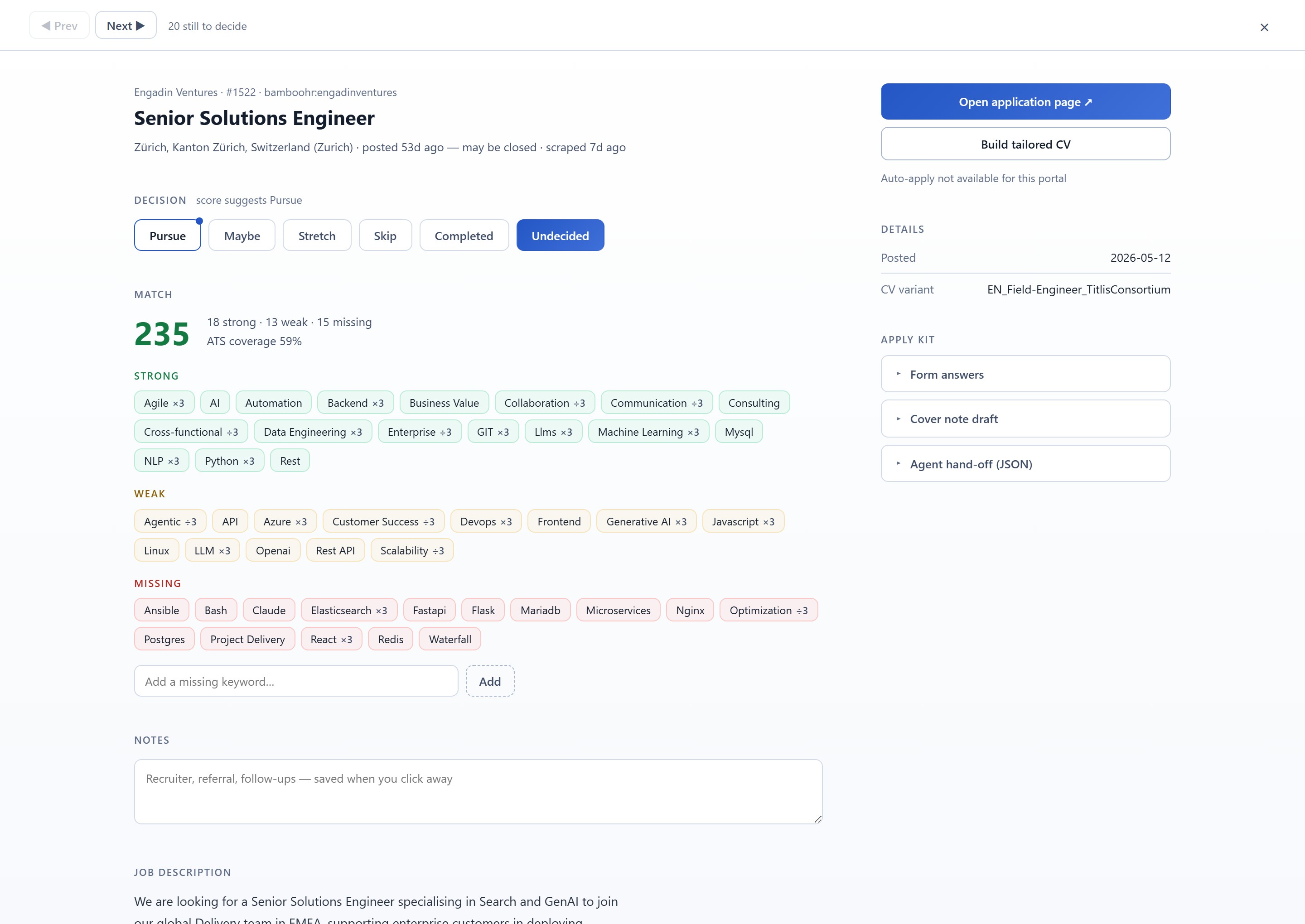Click the resize handle of the Notes box

[x=817, y=819]
